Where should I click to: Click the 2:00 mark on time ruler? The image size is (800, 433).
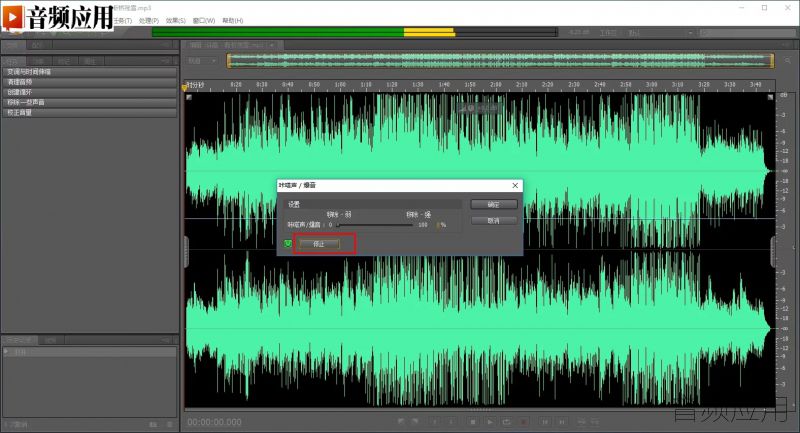tap(496, 85)
